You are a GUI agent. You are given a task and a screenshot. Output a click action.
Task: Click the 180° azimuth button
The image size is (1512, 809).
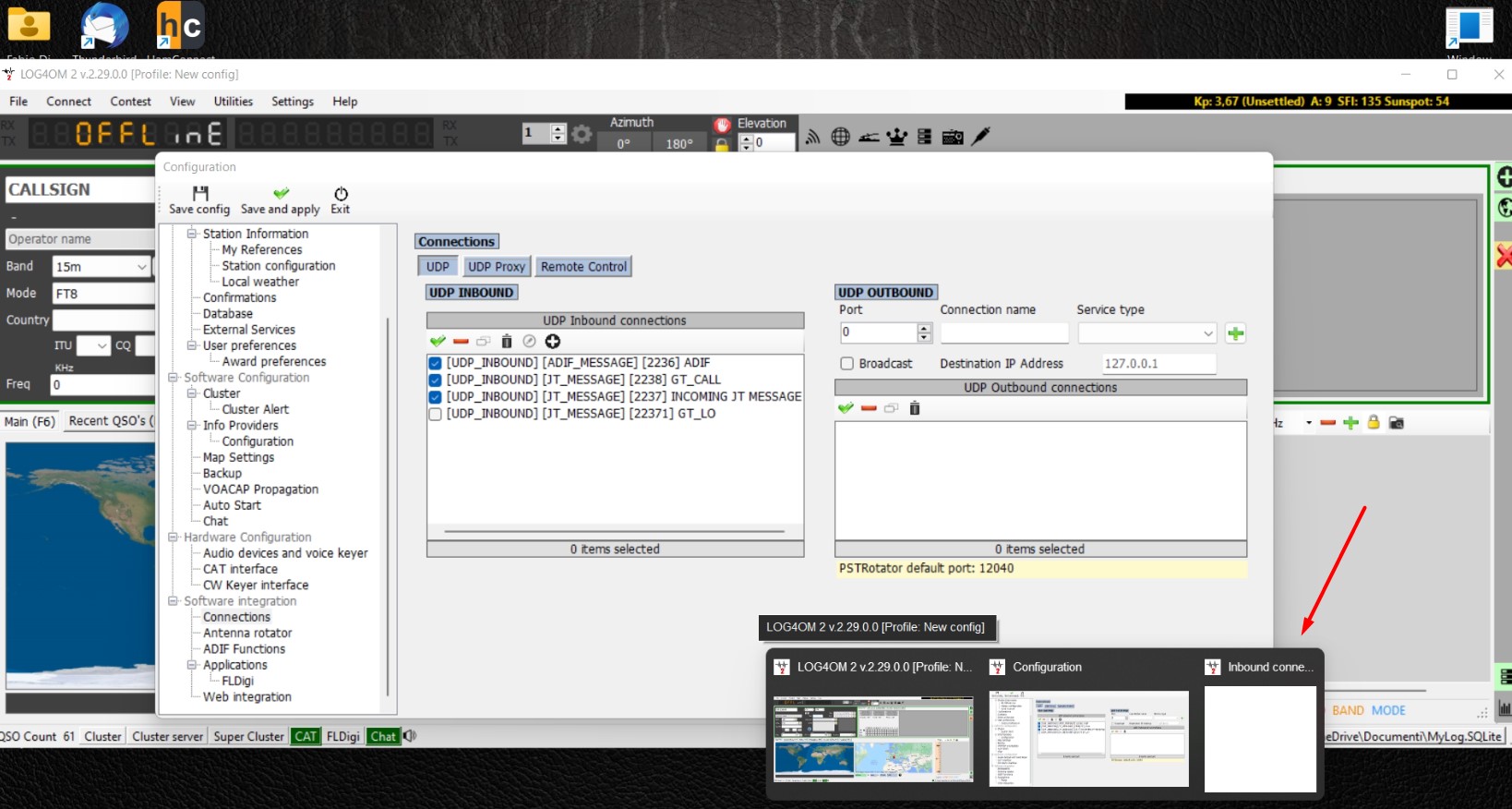coord(679,143)
